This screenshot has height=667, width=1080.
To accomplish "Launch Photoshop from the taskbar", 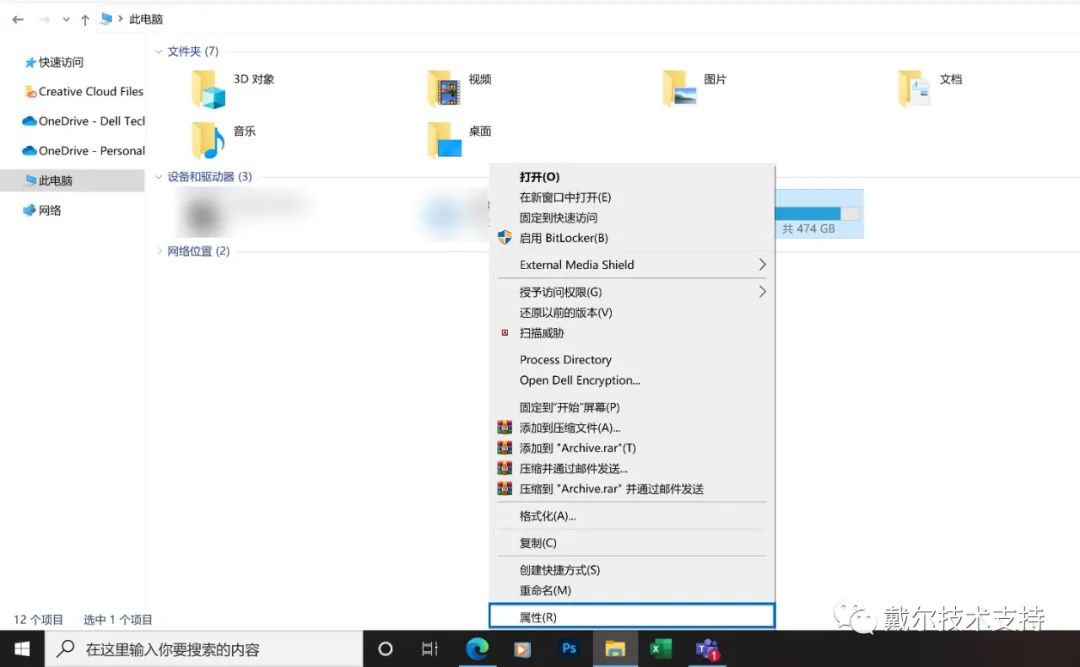I will pos(568,649).
